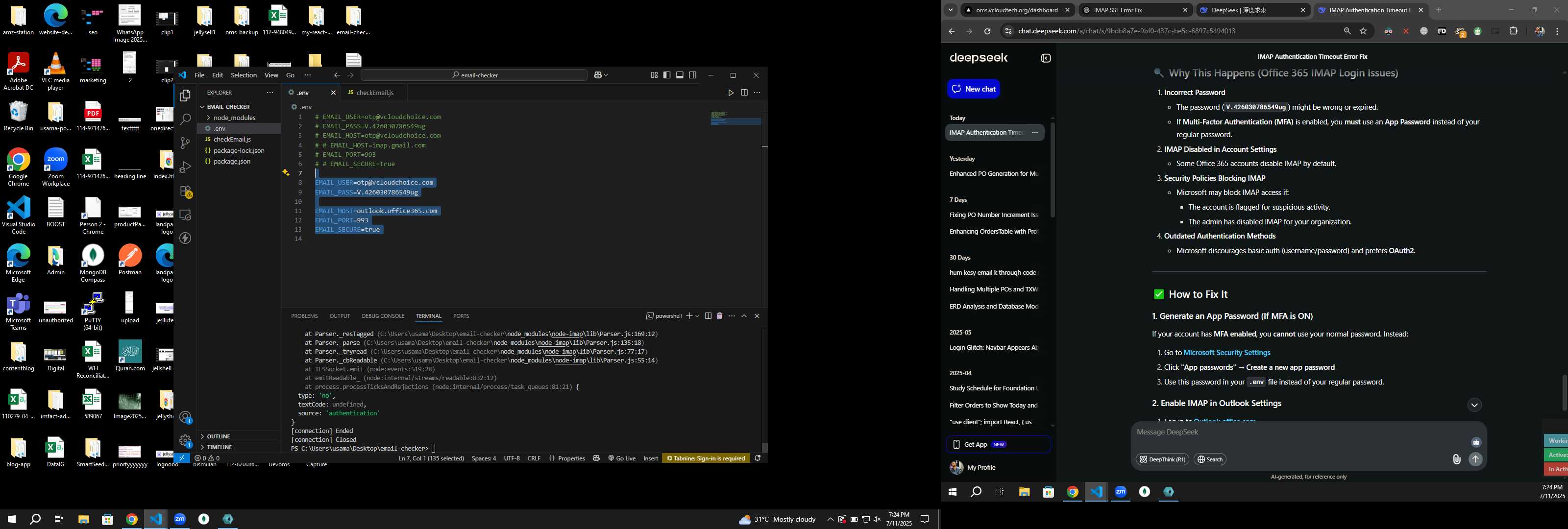Reload the DeepSeek page in Chrome
1568x529 pixels.
point(987,31)
